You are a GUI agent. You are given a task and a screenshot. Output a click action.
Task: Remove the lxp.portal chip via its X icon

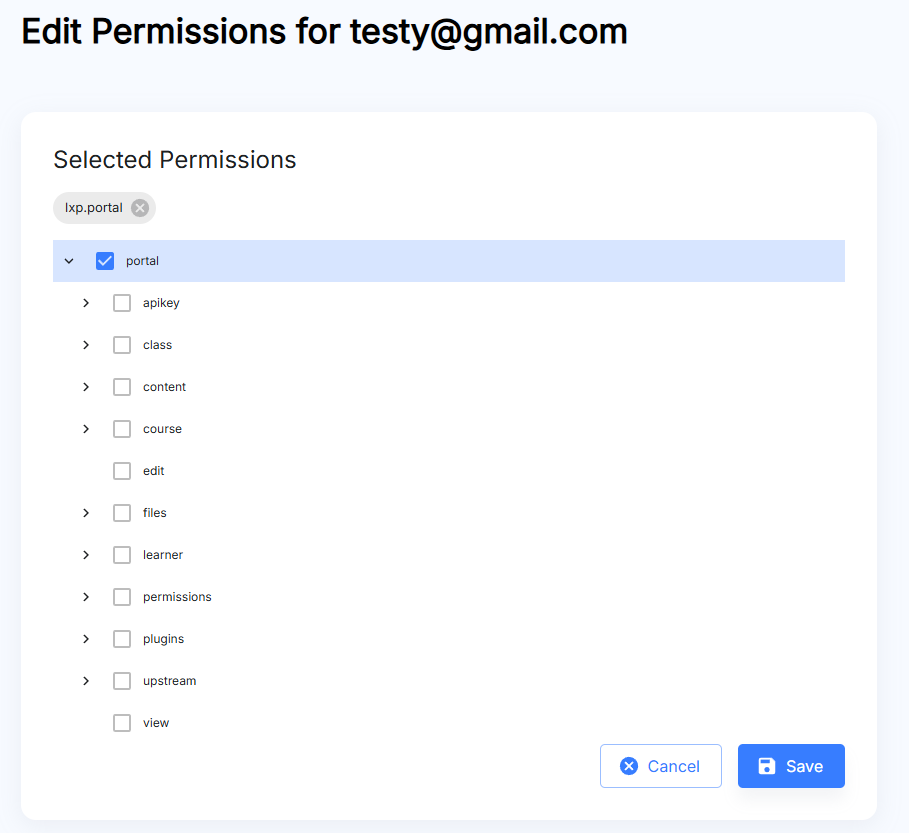[140, 208]
